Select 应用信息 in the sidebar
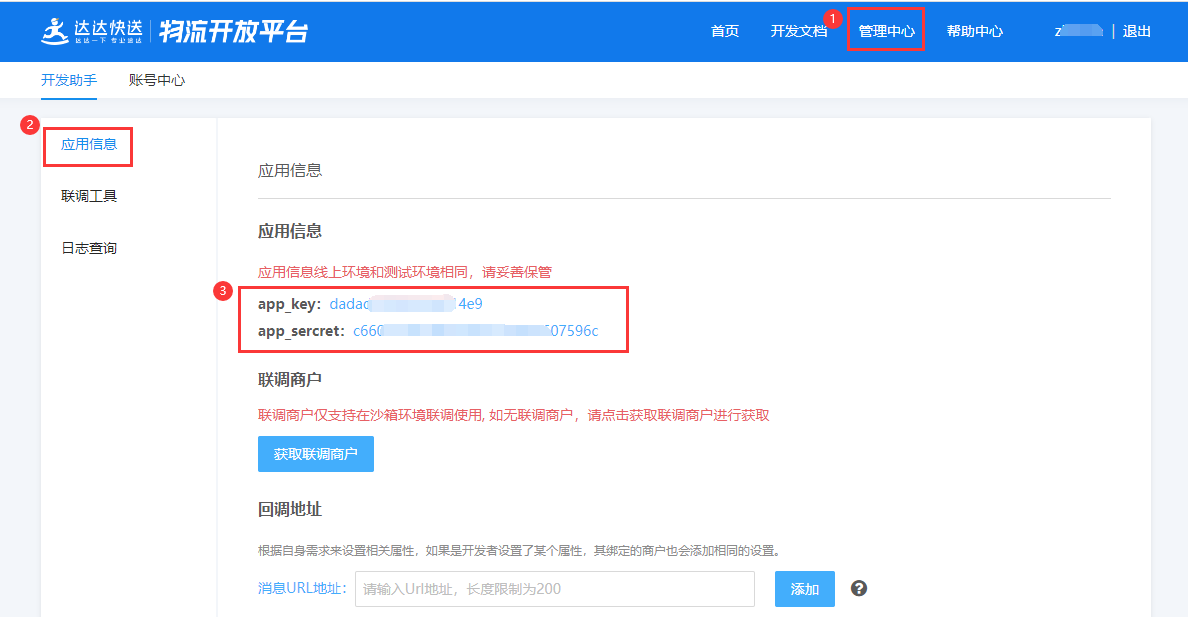The image size is (1188, 617). click(x=89, y=144)
